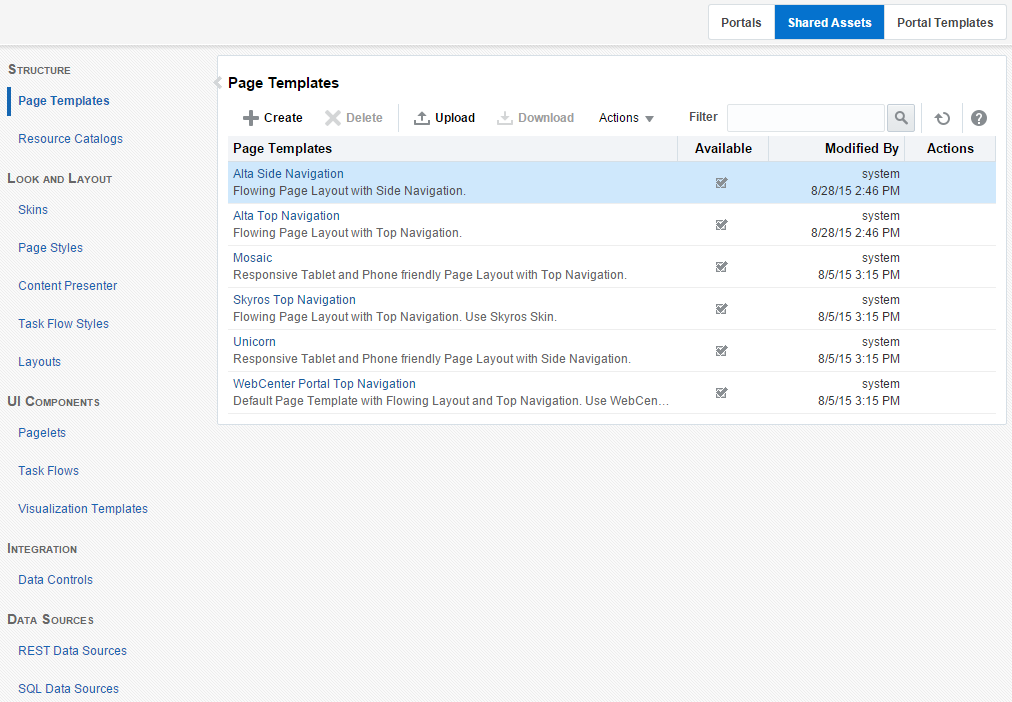Switch to the Portals tab
1012x702 pixels.
click(x=741, y=23)
